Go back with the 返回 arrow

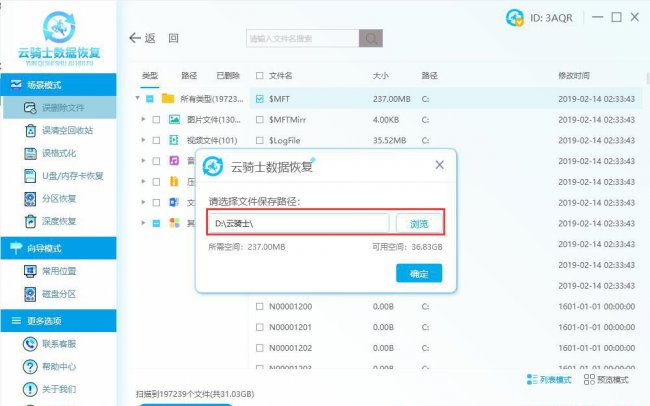pos(154,38)
